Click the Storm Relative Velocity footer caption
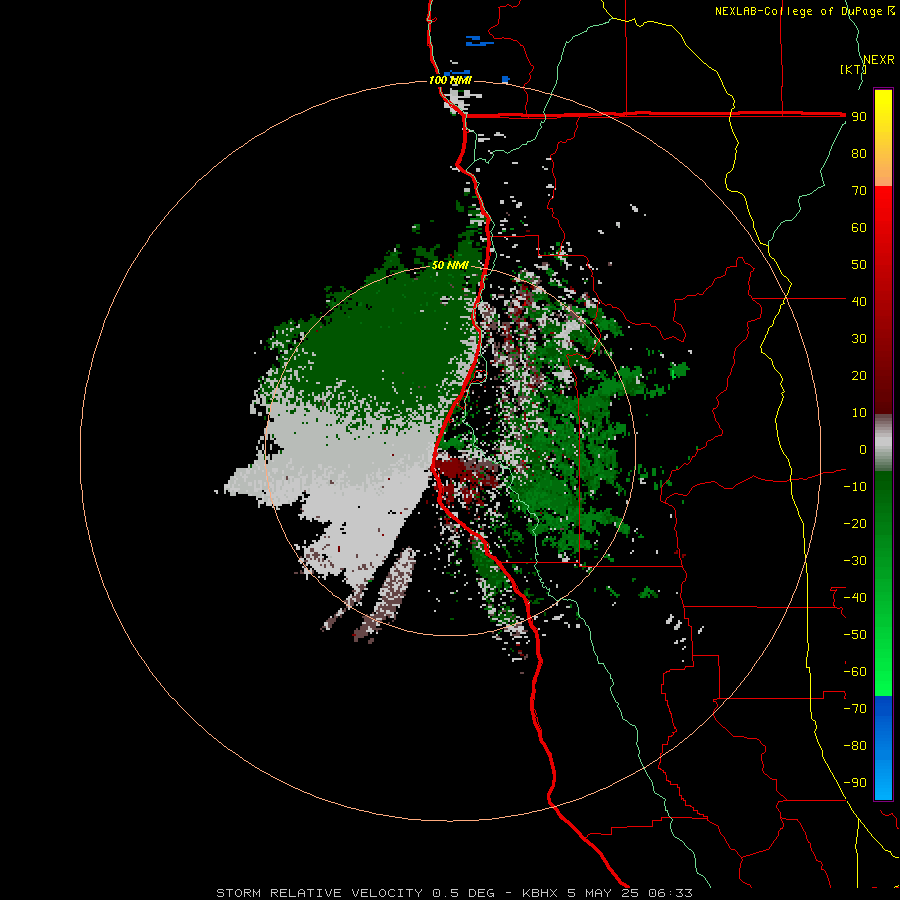Screen dimensions: 900x900 click(x=454, y=893)
